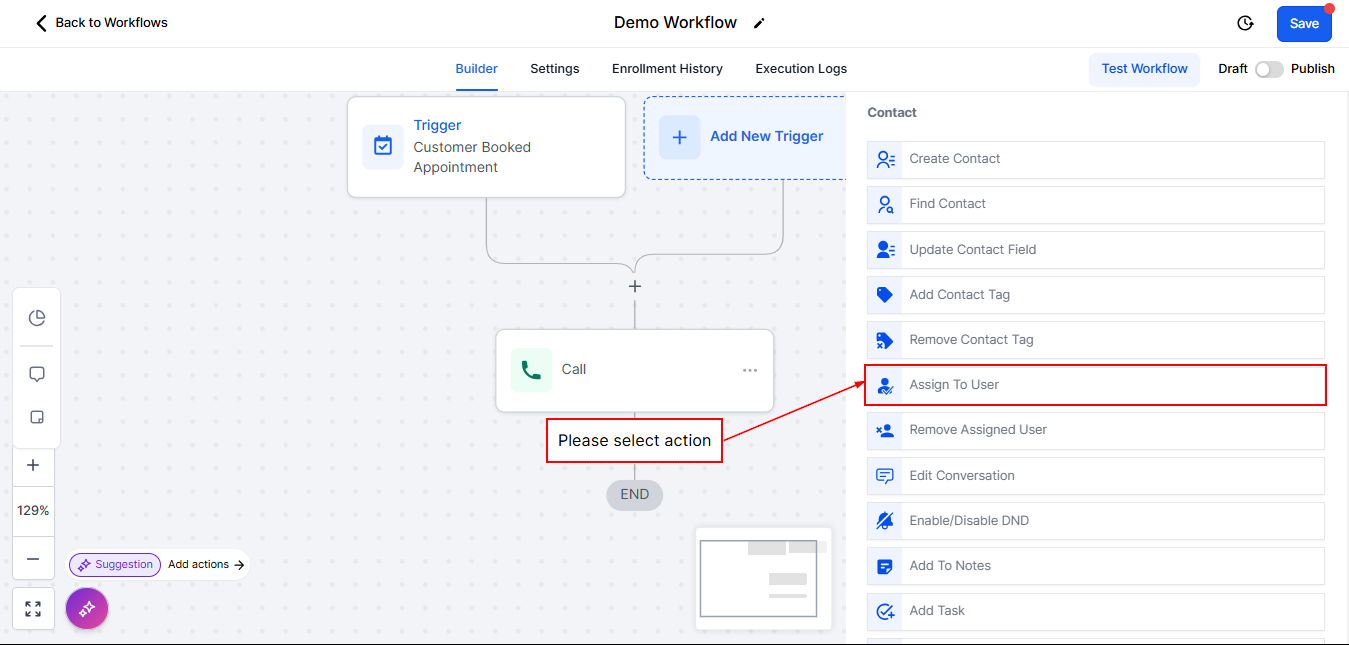Click the Save button
This screenshot has width=1349, height=645.
point(1303,23)
